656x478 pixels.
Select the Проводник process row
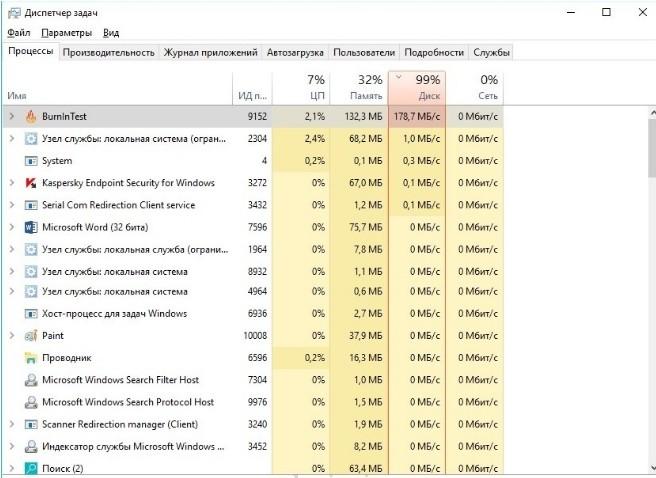[254, 358]
